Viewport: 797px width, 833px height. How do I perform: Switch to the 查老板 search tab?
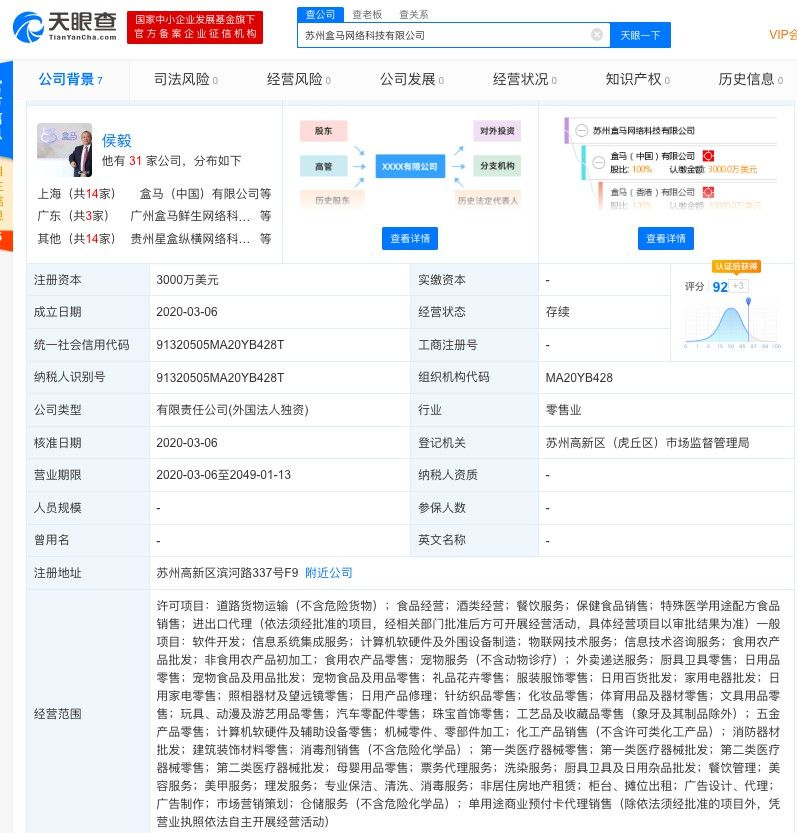tap(367, 14)
